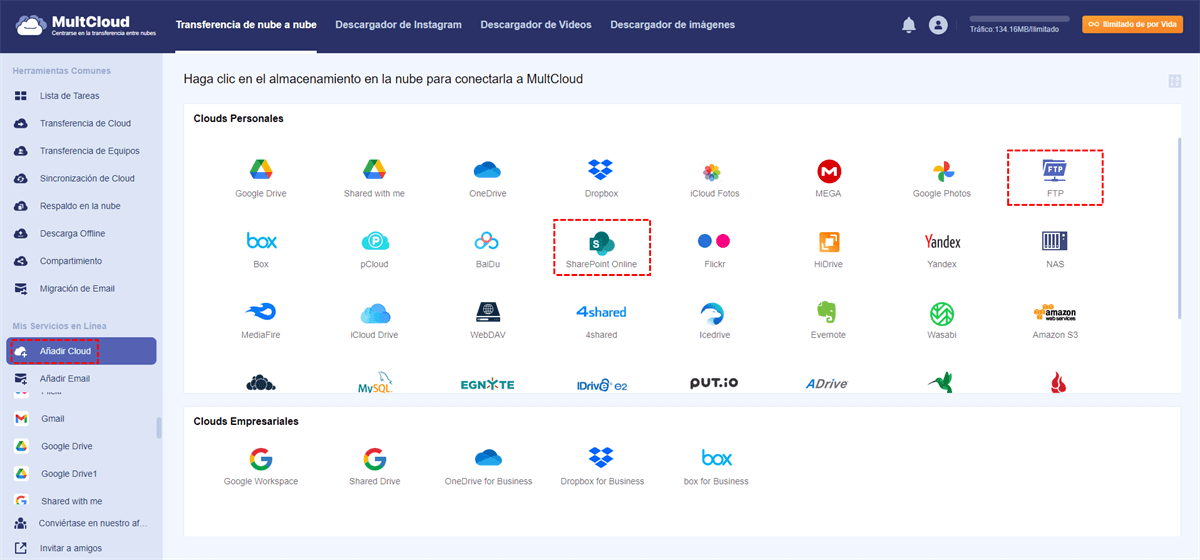The image size is (1200, 560).
Task: Click the sidebar services scrollbar
Action: [159, 428]
